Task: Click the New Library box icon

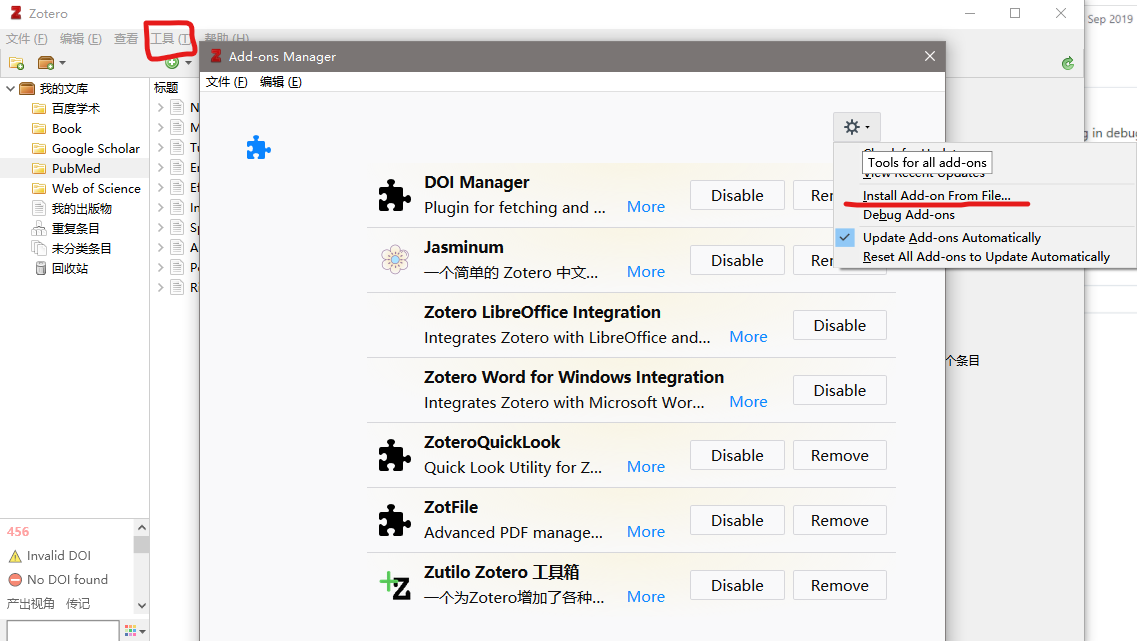Action: (x=46, y=63)
